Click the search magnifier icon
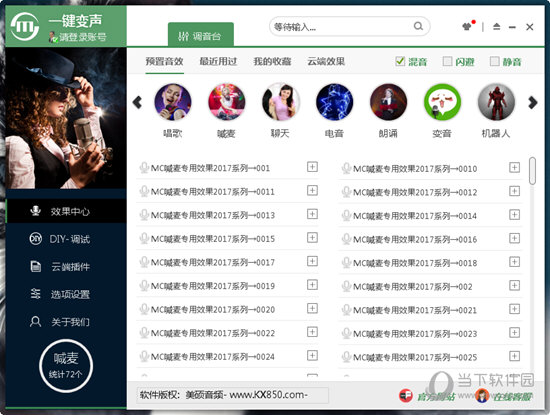Screen dimensions: 550x415 pyautogui.click(x=418, y=26)
